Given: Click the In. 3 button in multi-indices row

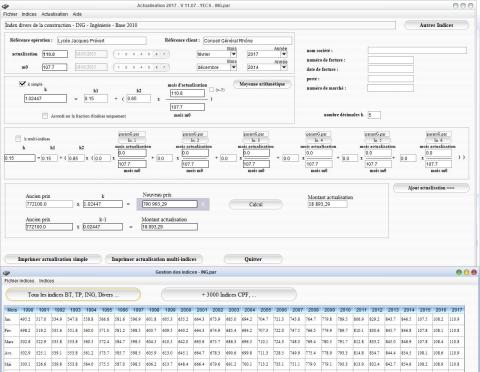Looking at the screenshot, I should pos(256,140).
